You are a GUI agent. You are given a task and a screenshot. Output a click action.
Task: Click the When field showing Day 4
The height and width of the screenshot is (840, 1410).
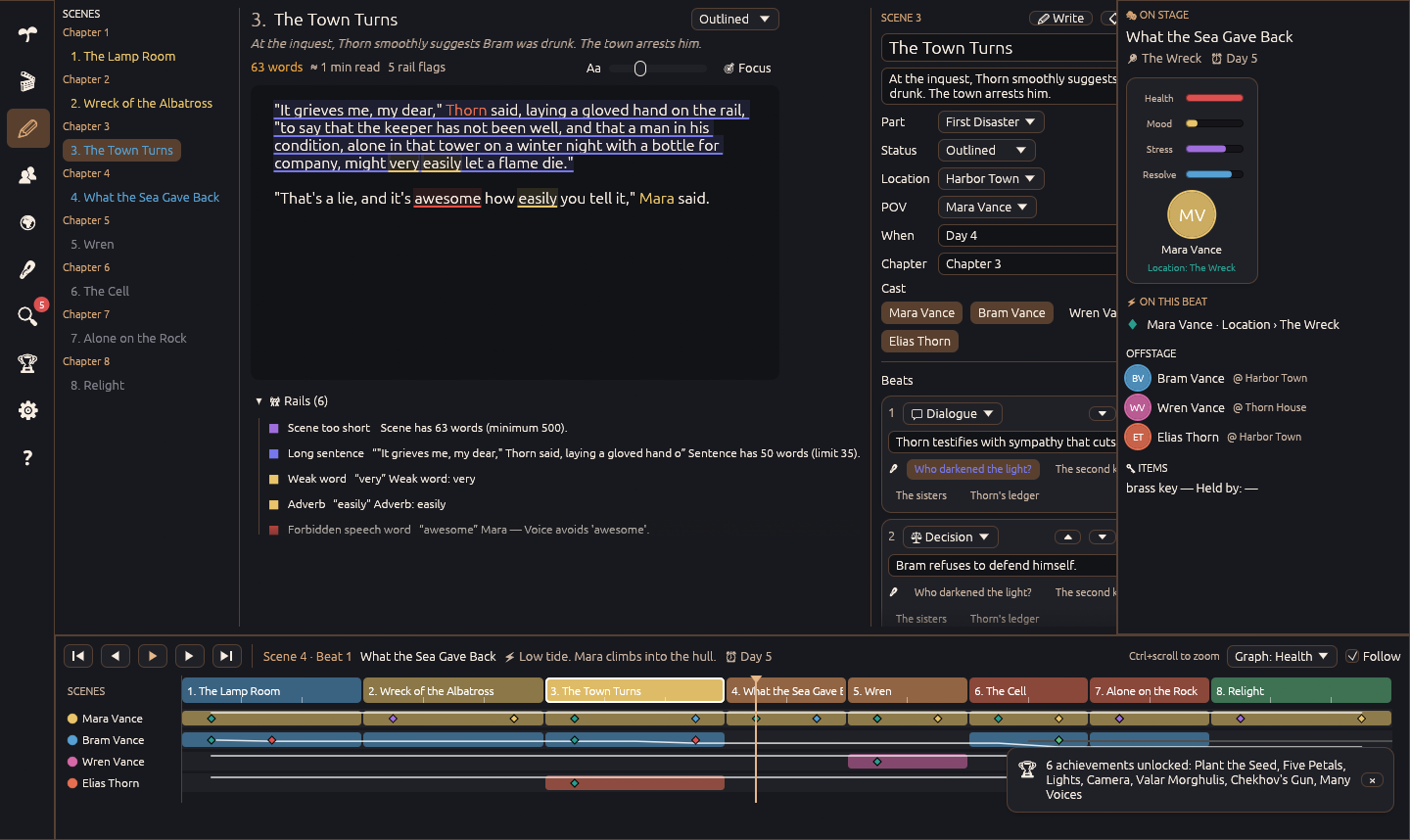pyautogui.click(x=1027, y=235)
